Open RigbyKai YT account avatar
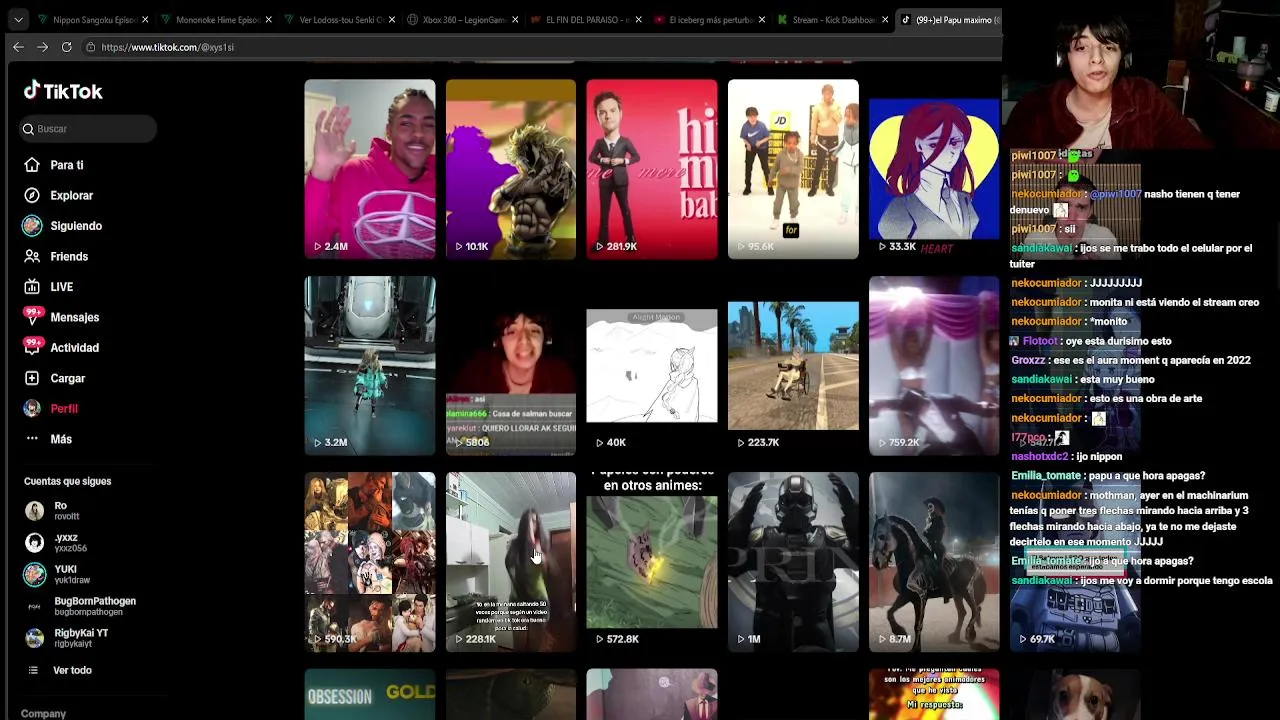The height and width of the screenshot is (720, 1280). click(35, 638)
